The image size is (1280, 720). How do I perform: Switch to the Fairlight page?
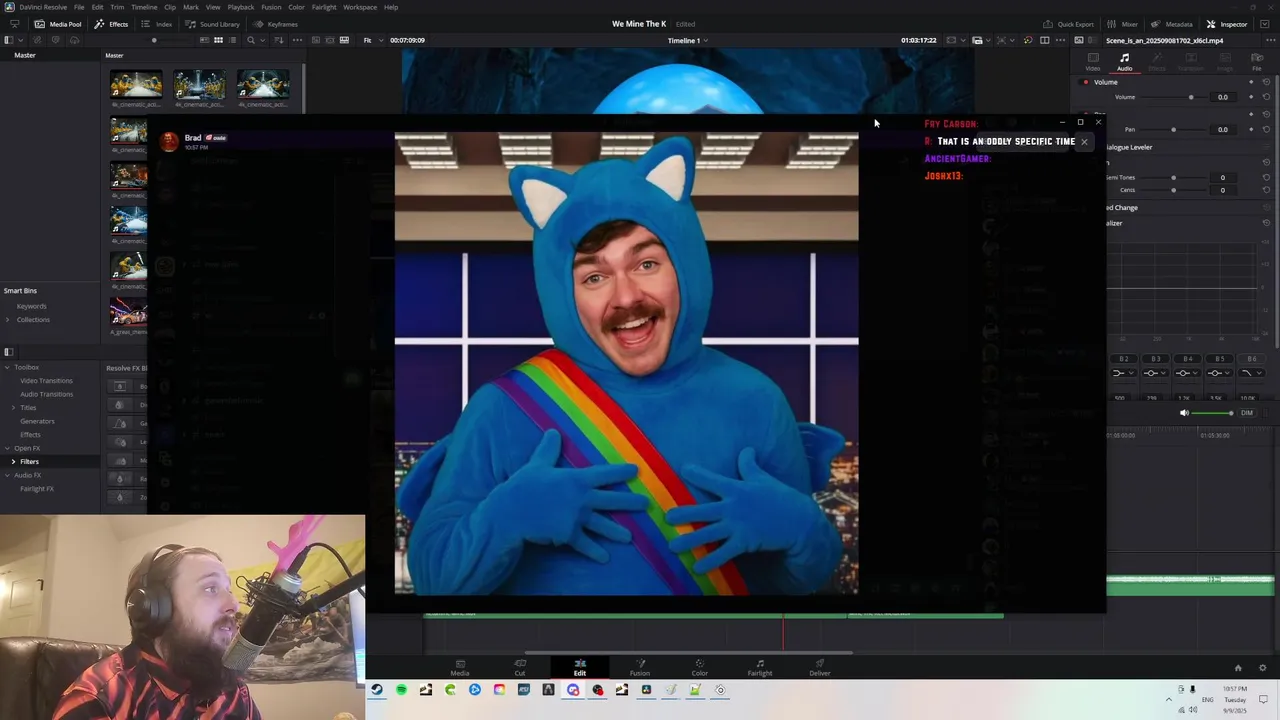pyautogui.click(x=760, y=667)
